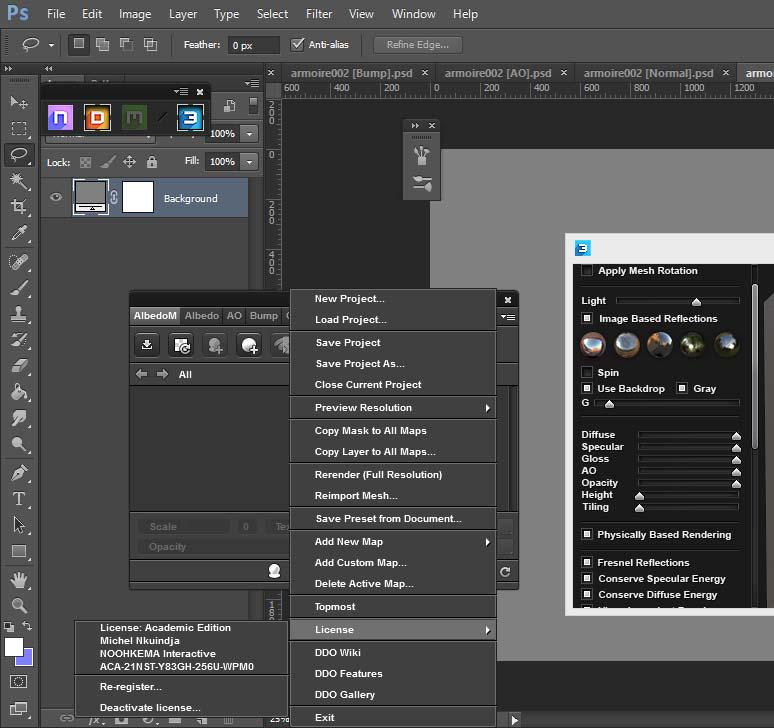The image size is (774, 728).
Task: Enable Apply Mesh Rotation checkbox
Action: [587, 270]
